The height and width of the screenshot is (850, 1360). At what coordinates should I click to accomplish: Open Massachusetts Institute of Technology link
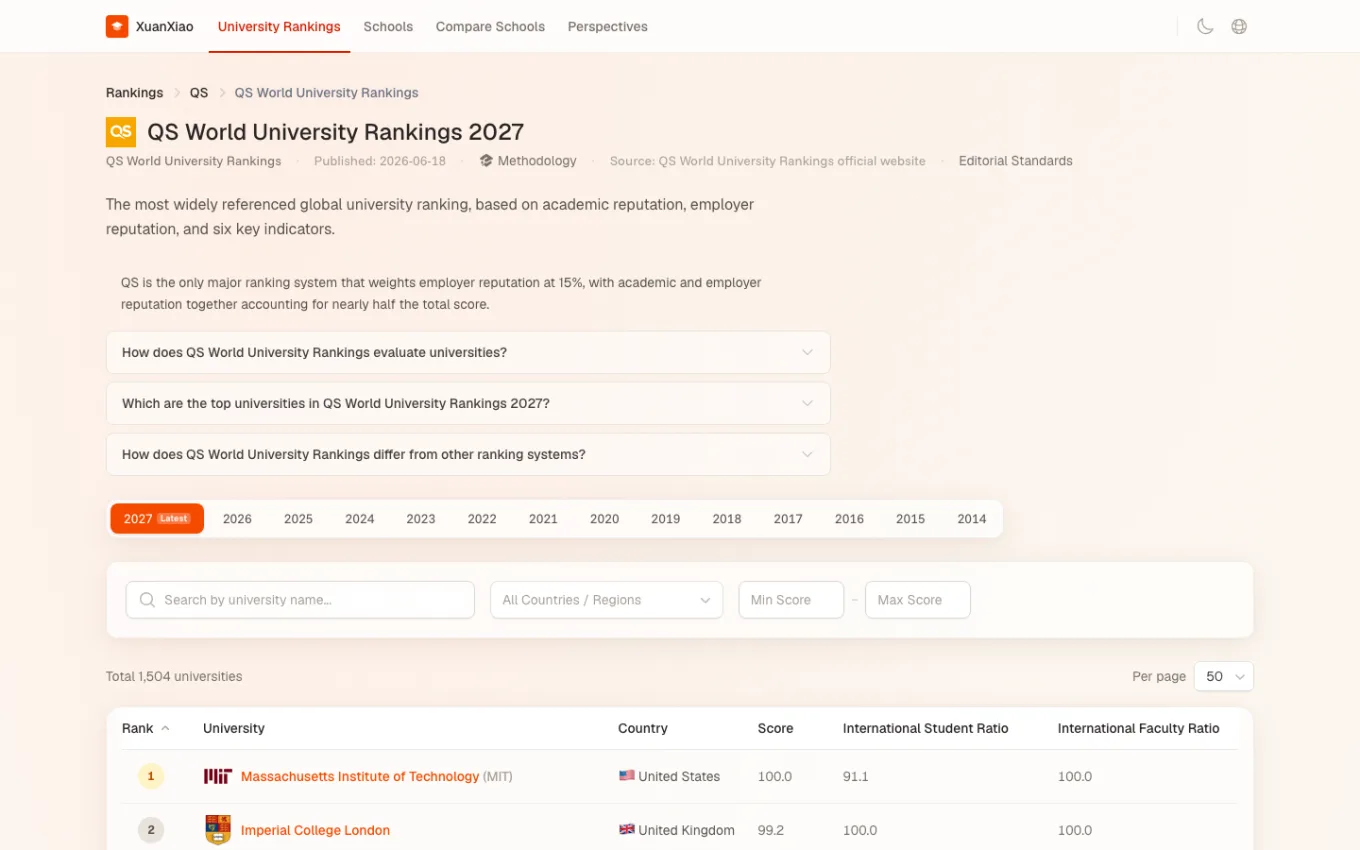pyautogui.click(x=360, y=776)
